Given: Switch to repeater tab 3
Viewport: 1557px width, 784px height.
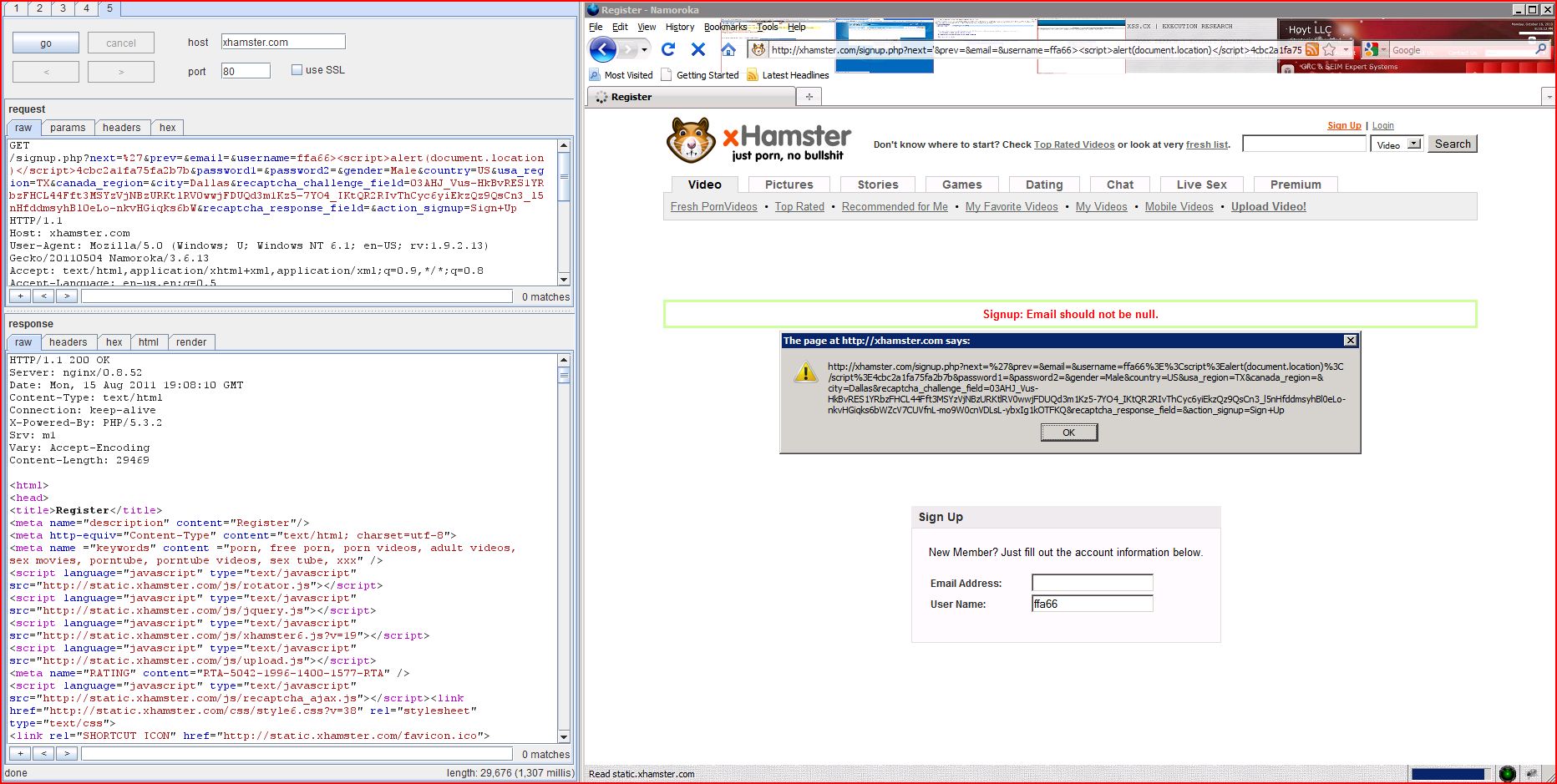Looking at the screenshot, I should (x=63, y=8).
